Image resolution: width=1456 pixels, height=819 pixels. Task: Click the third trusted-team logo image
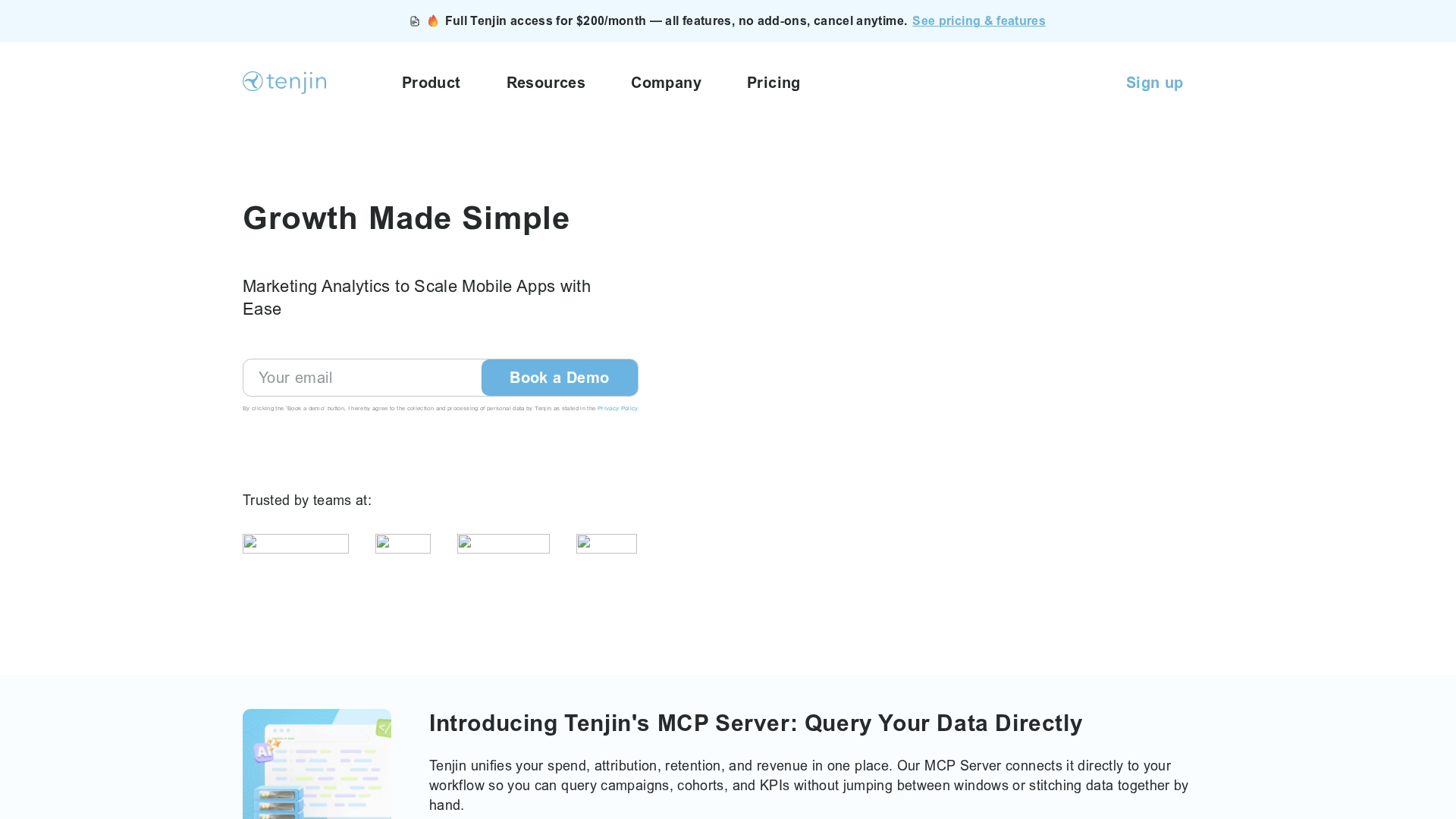(x=504, y=544)
